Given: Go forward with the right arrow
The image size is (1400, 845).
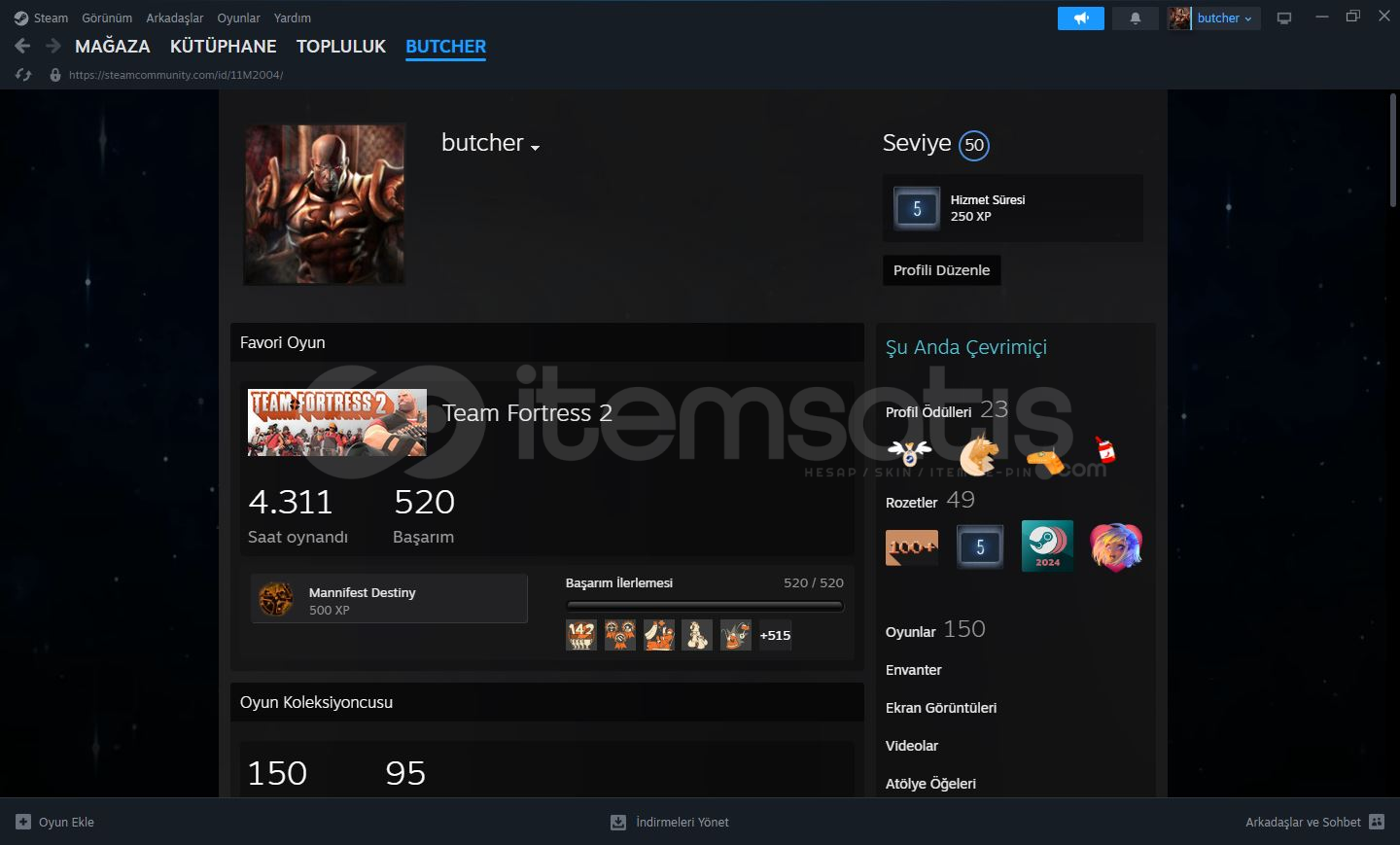Looking at the screenshot, I should pos(53,46).
